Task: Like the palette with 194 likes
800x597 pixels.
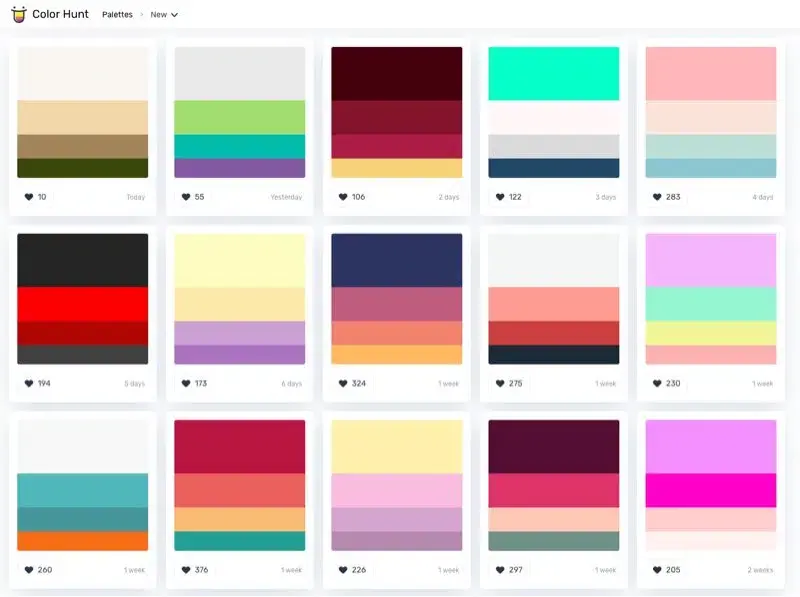Action: coord(38,383)
